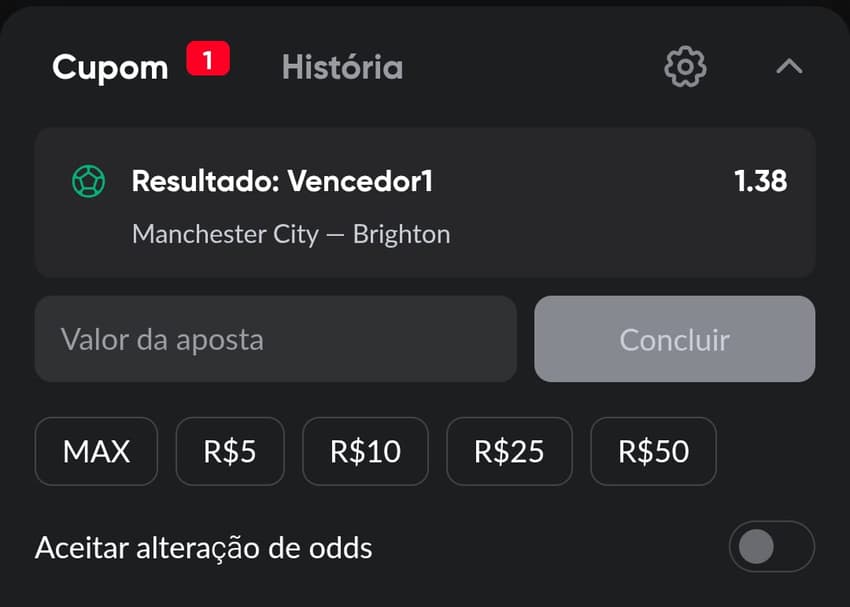Open the betting slip settings gear
This screenshot has width=850, height=607.
[x=685, y=67]
